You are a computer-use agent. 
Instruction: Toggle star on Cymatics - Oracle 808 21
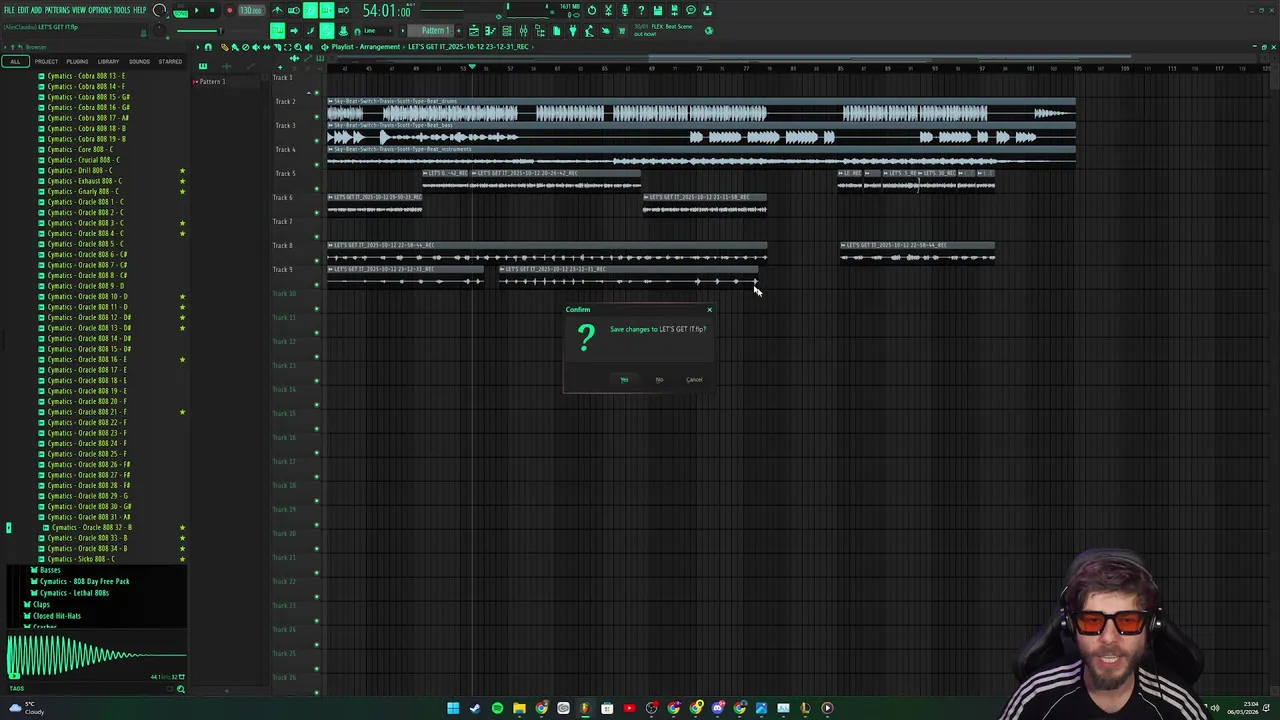tap(182, 412)
